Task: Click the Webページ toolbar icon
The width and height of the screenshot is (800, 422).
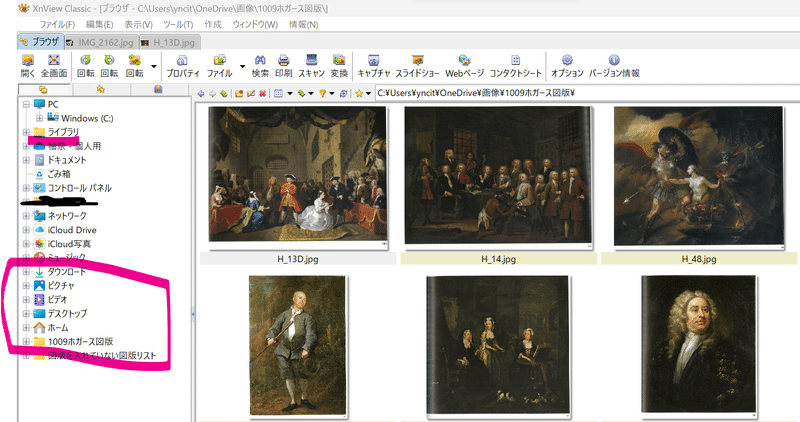Action: [x=464, y=66]
